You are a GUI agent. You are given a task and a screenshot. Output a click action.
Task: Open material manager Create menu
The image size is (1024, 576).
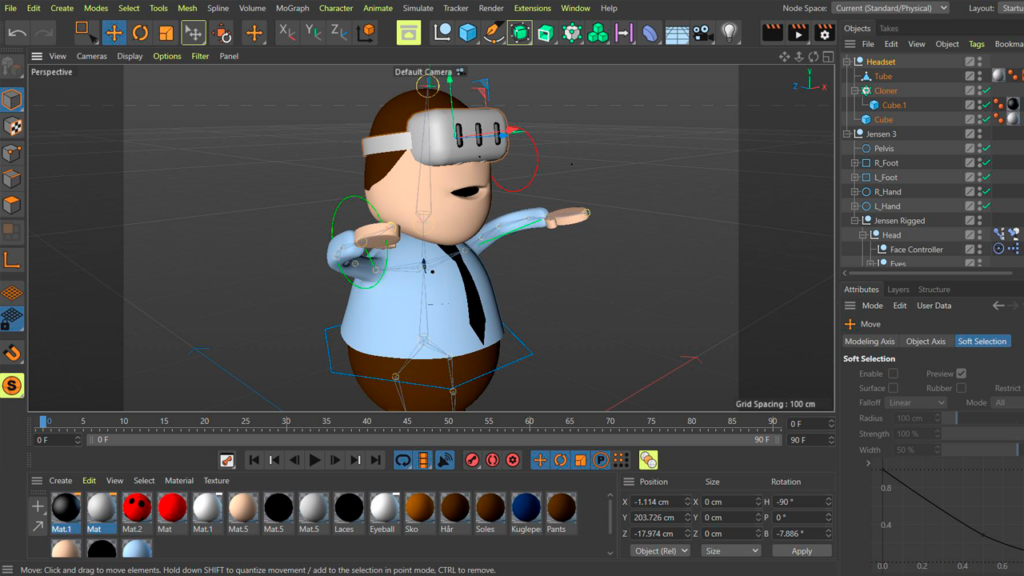(61, 481)
